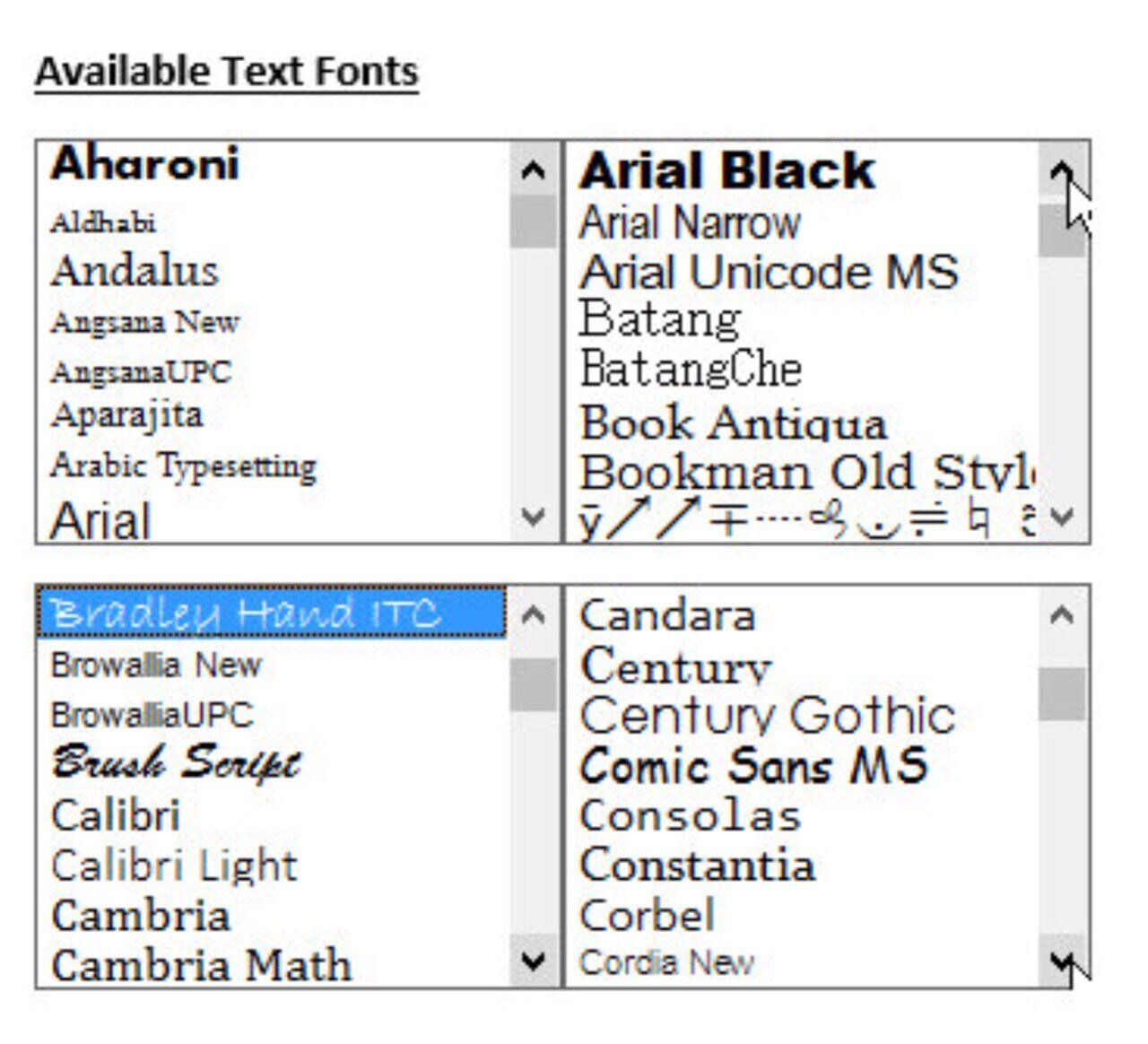Image resolution: width=1148 pixels, height=1044 pixels.
Task: Pick the Arial Black font
Action: pyautogui.click(x=726, y=170)
